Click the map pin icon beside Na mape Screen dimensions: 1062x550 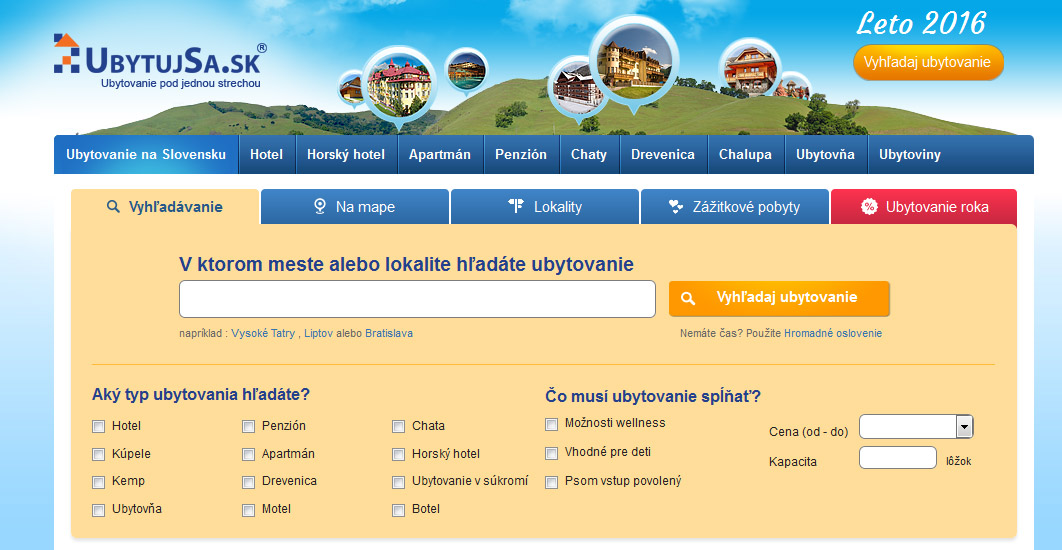tap(320, 207)
